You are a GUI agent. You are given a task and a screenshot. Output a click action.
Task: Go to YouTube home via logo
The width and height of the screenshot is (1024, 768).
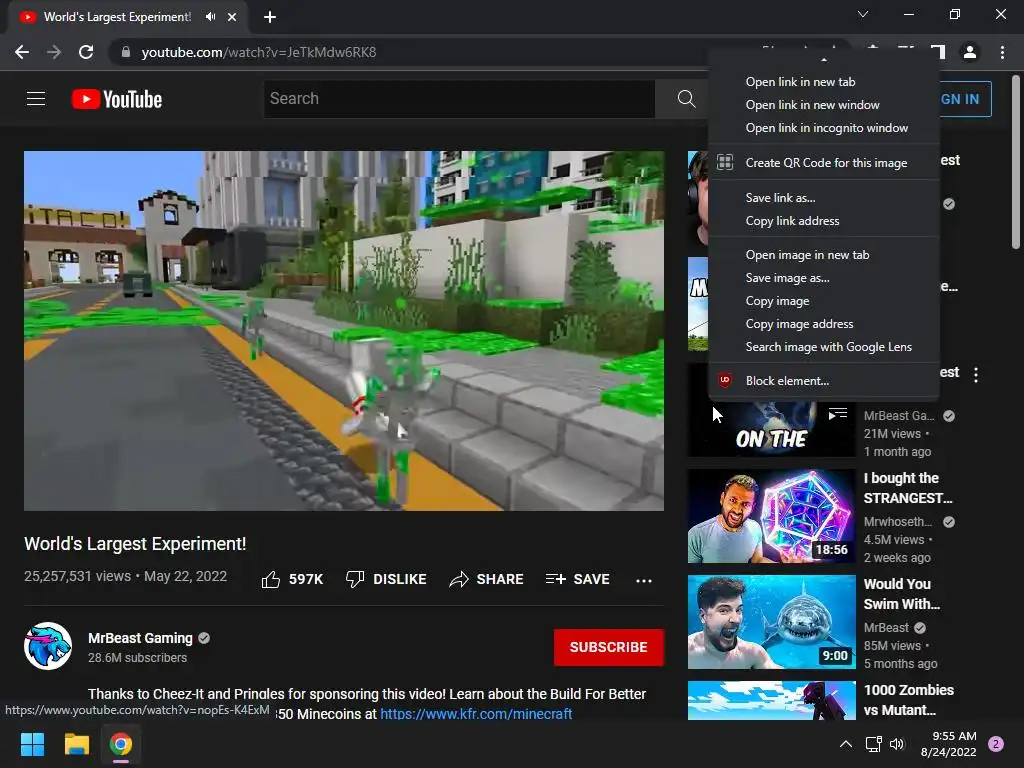coord(116,99)
